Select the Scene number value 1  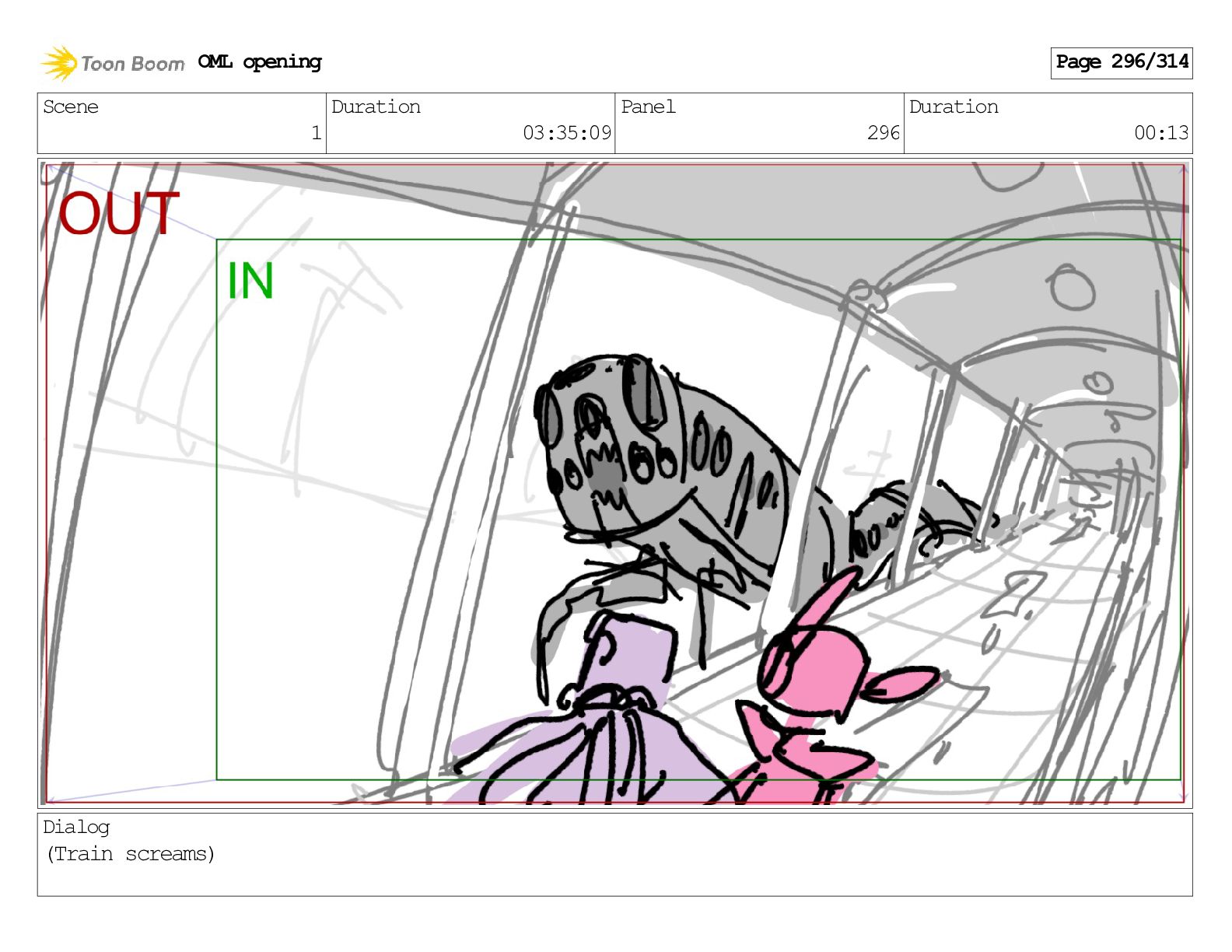click(317, 133)
